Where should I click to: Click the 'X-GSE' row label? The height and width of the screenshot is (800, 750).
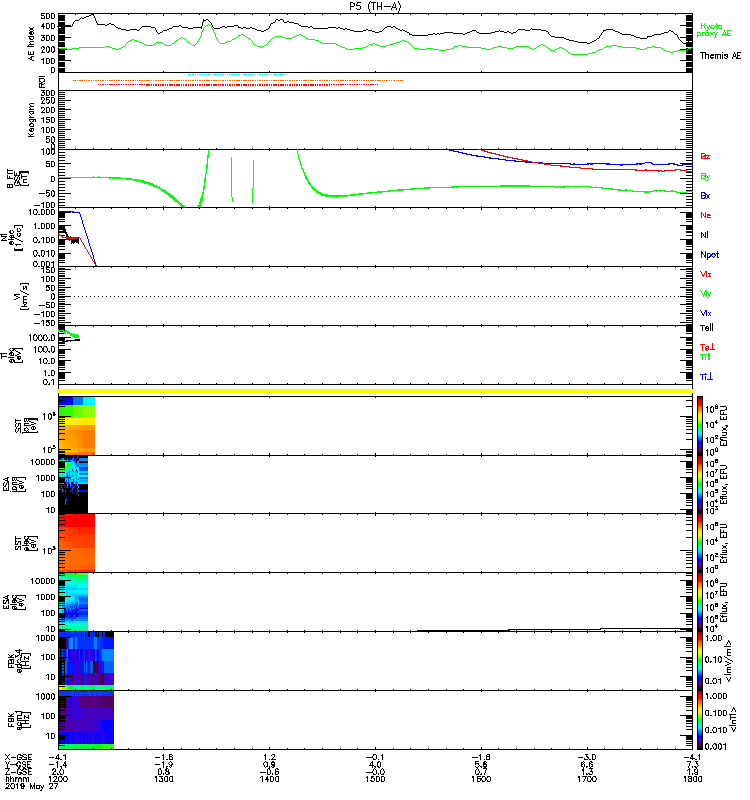coord(18,758)
